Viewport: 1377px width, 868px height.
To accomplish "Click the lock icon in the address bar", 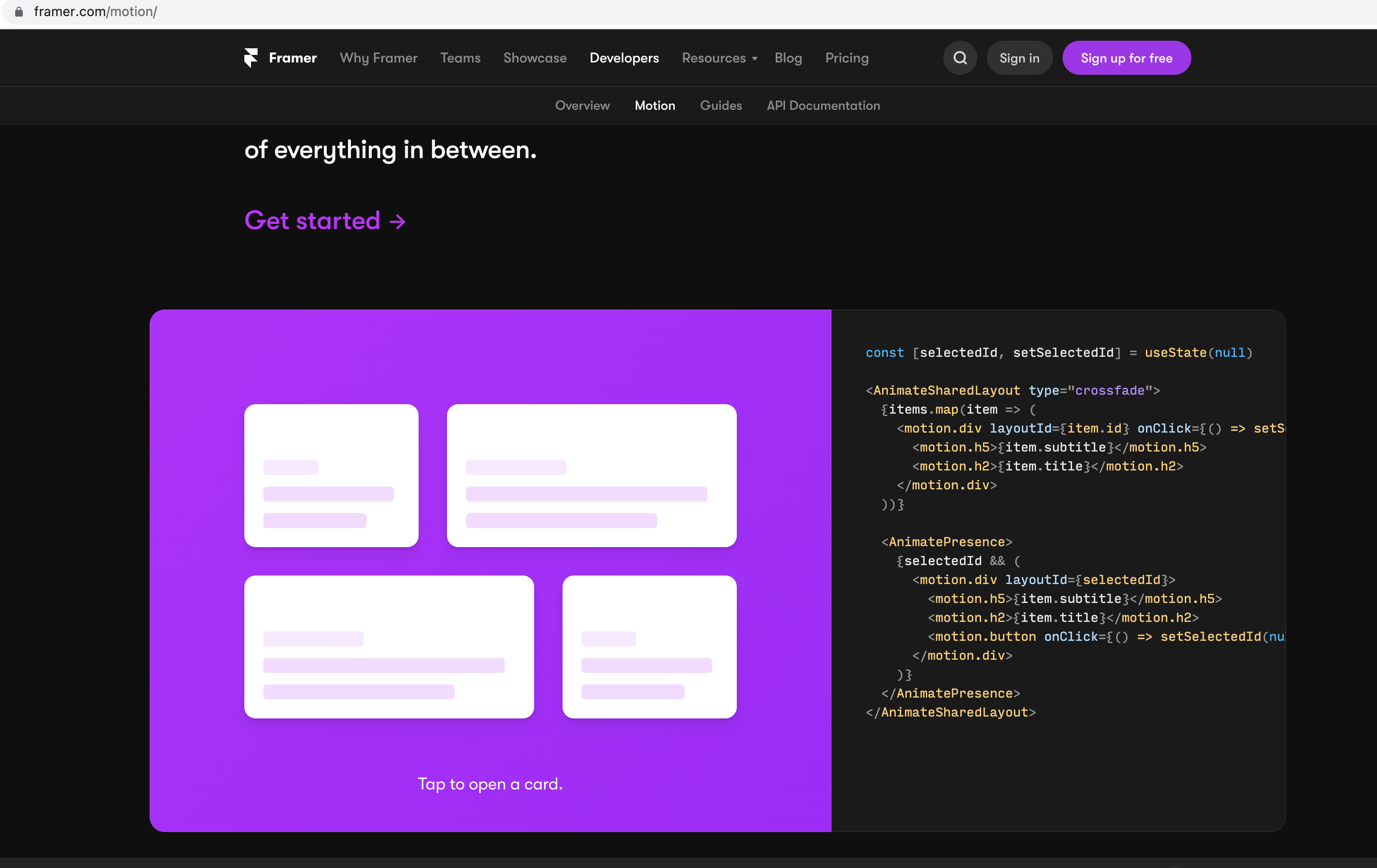I will [19, 11].
